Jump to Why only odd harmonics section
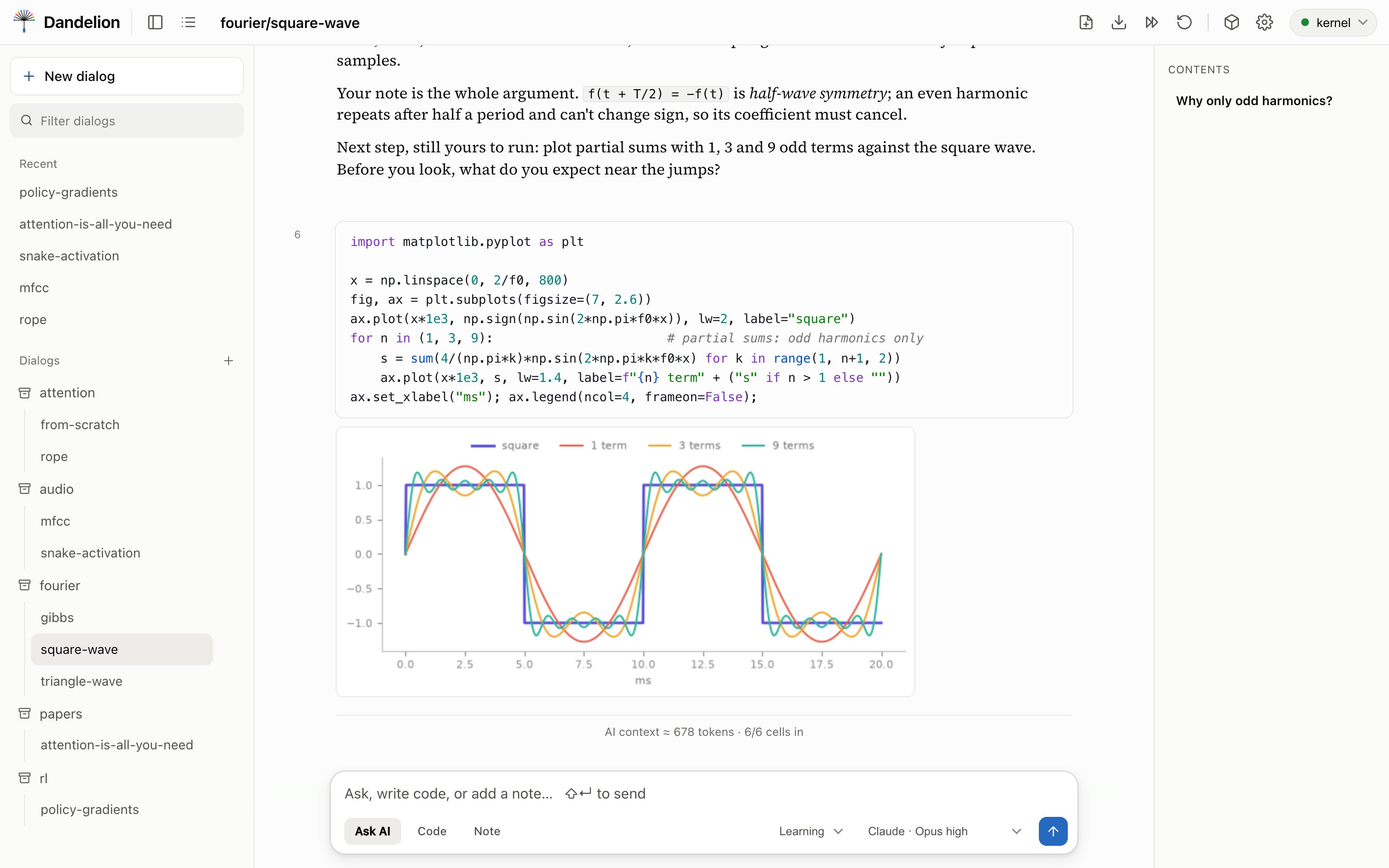Viewport: 1389px width, 868px height. pyautogui.click(x=1253, y=101)
